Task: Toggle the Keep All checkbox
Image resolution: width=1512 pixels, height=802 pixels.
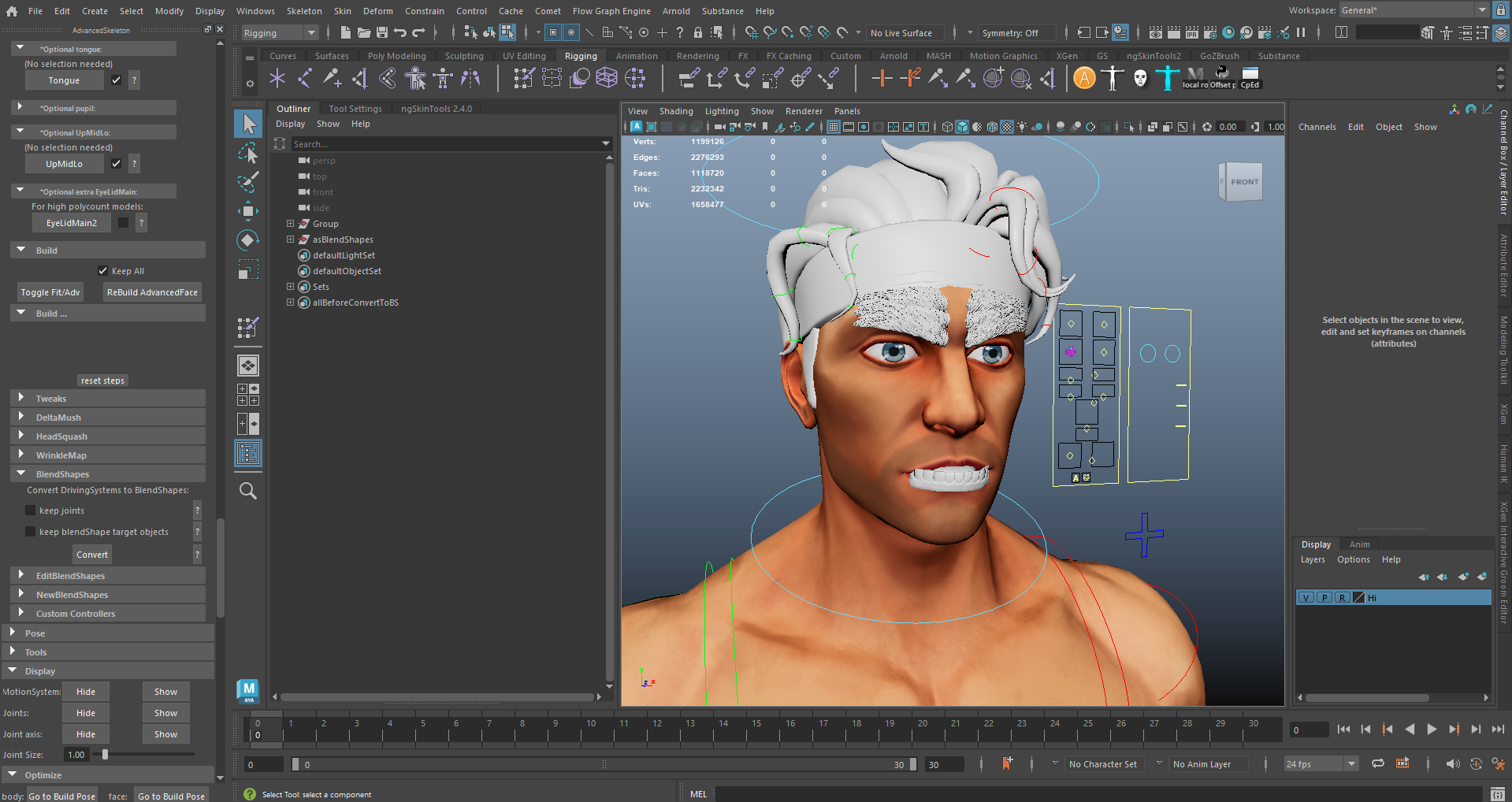Action: click(102, 271)
